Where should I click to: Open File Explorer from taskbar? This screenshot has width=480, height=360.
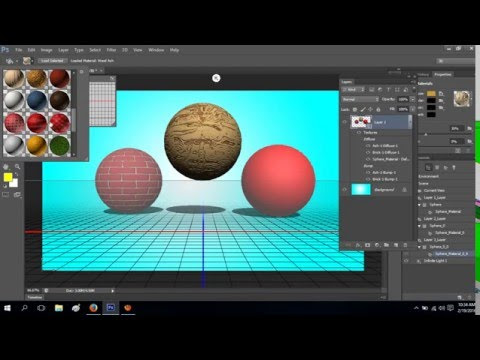click(59, 308)
